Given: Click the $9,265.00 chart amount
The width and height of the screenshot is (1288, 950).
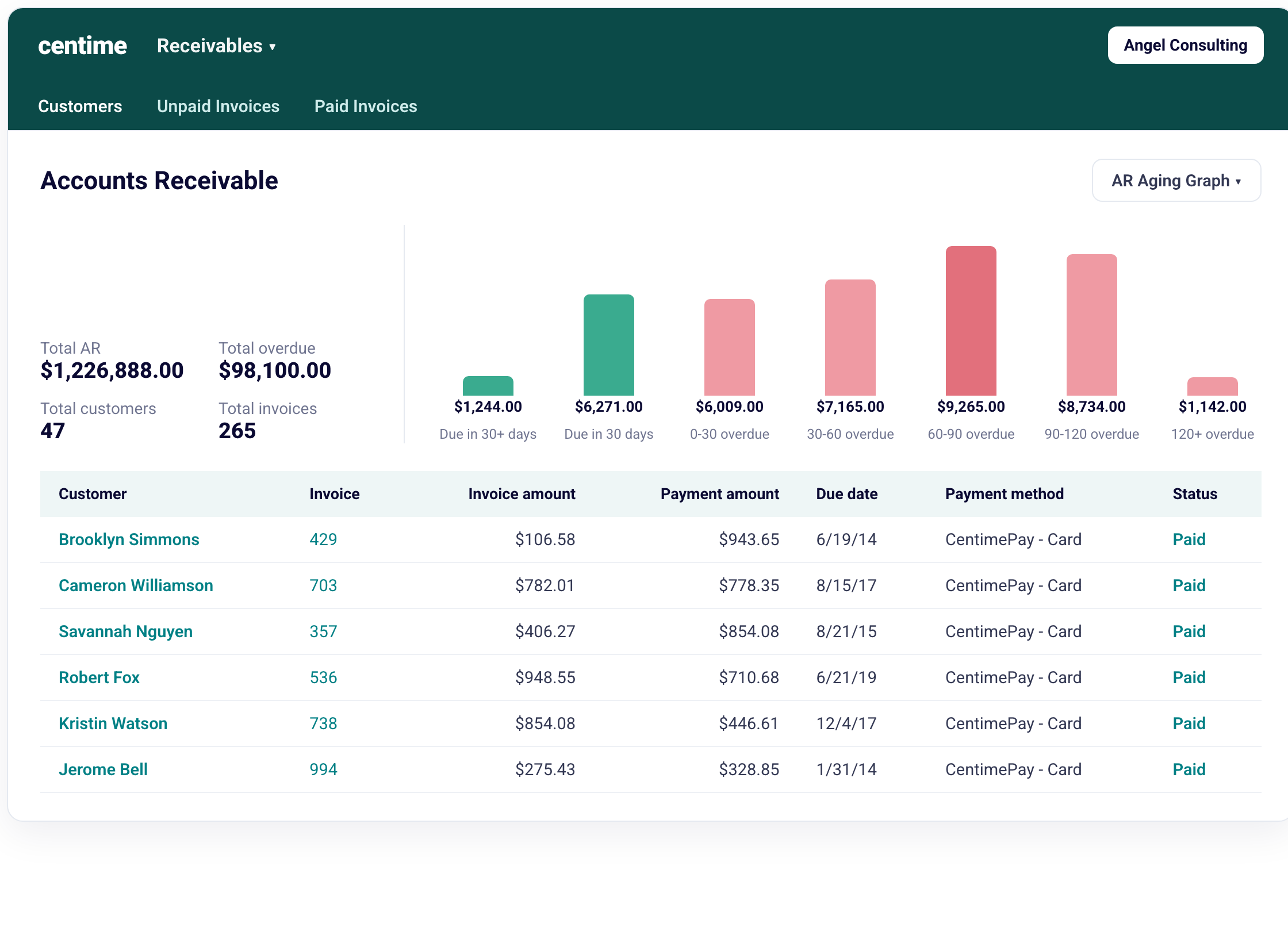Looking at the screenshot, I should [971, 407].
